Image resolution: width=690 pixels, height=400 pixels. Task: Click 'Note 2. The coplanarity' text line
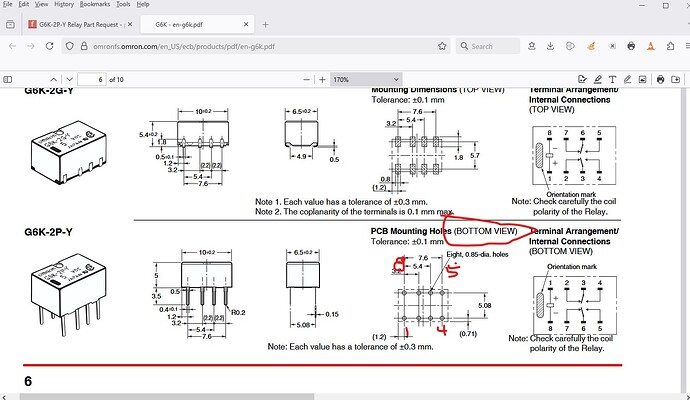click(x=354, y=212)
